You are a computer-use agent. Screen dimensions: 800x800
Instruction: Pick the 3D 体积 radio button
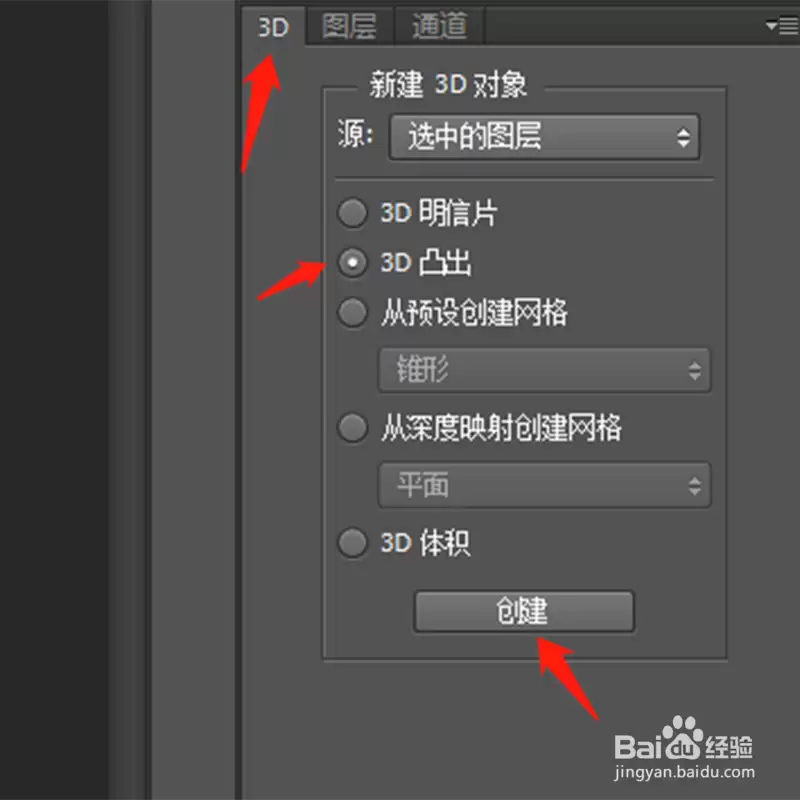(352, 542)
